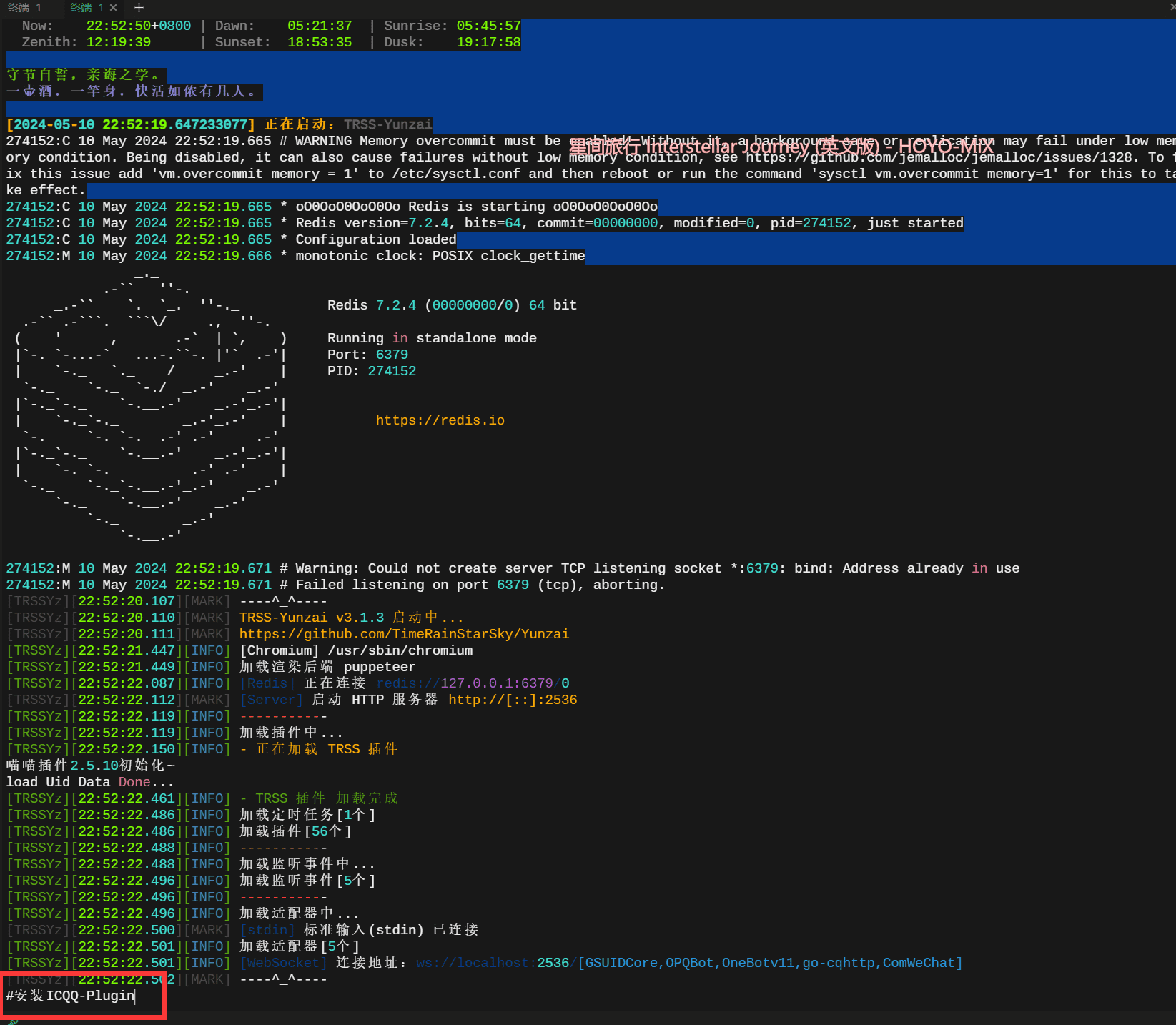Image resolution: width=1176 pixels, height=1025 pixels.
Task: Click the Sunrise time 05:45:57
Action: pos(488,26)
